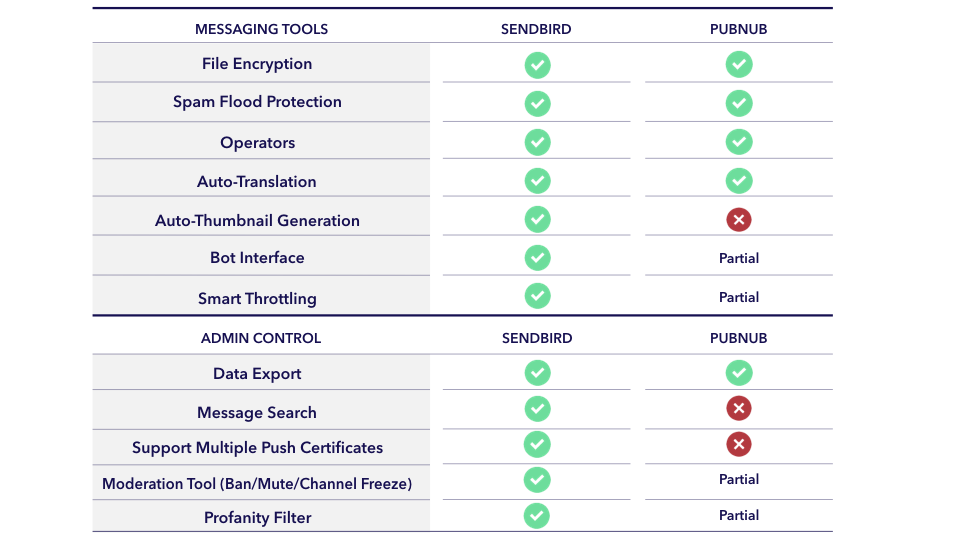Image resolution: width=960 pixels, height=540 pixels.
Task: Click the PUBNUB column header in the Admin Control section
Action: tap(738, 339)
